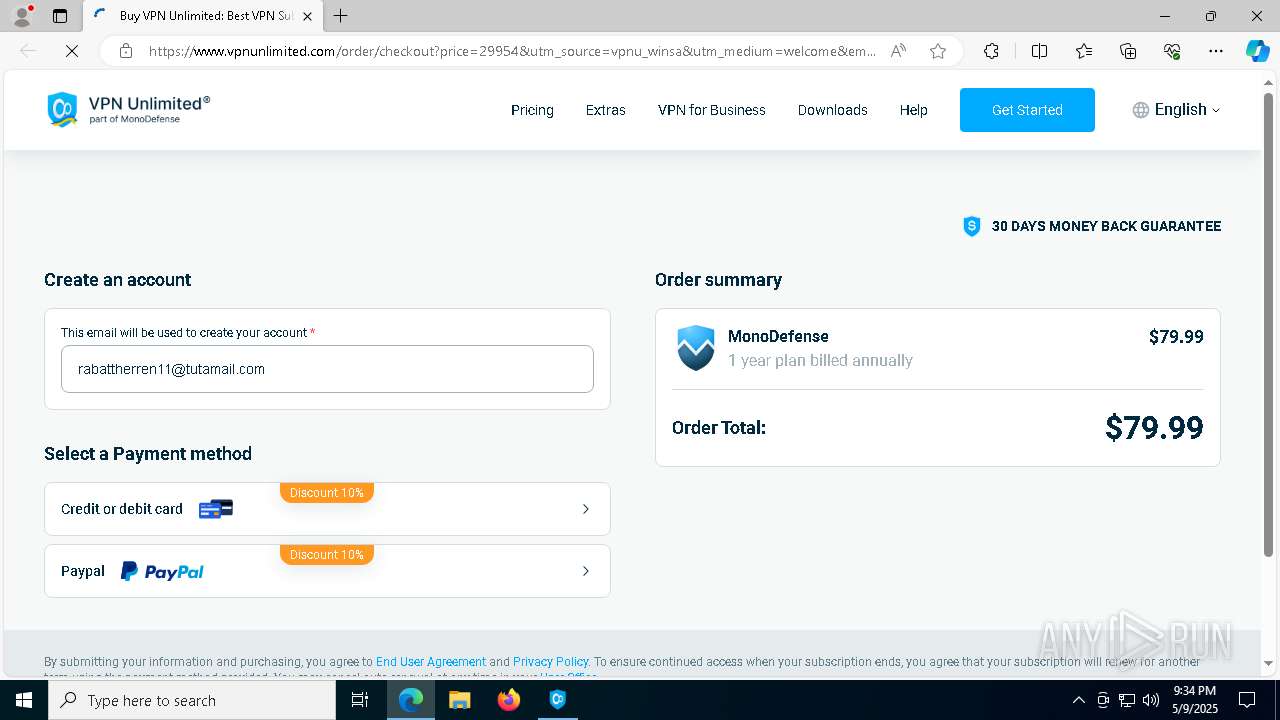Open Edge Settings and more menu
The width and height of the screenshot is (1280, 720).
coord(1216,51)
